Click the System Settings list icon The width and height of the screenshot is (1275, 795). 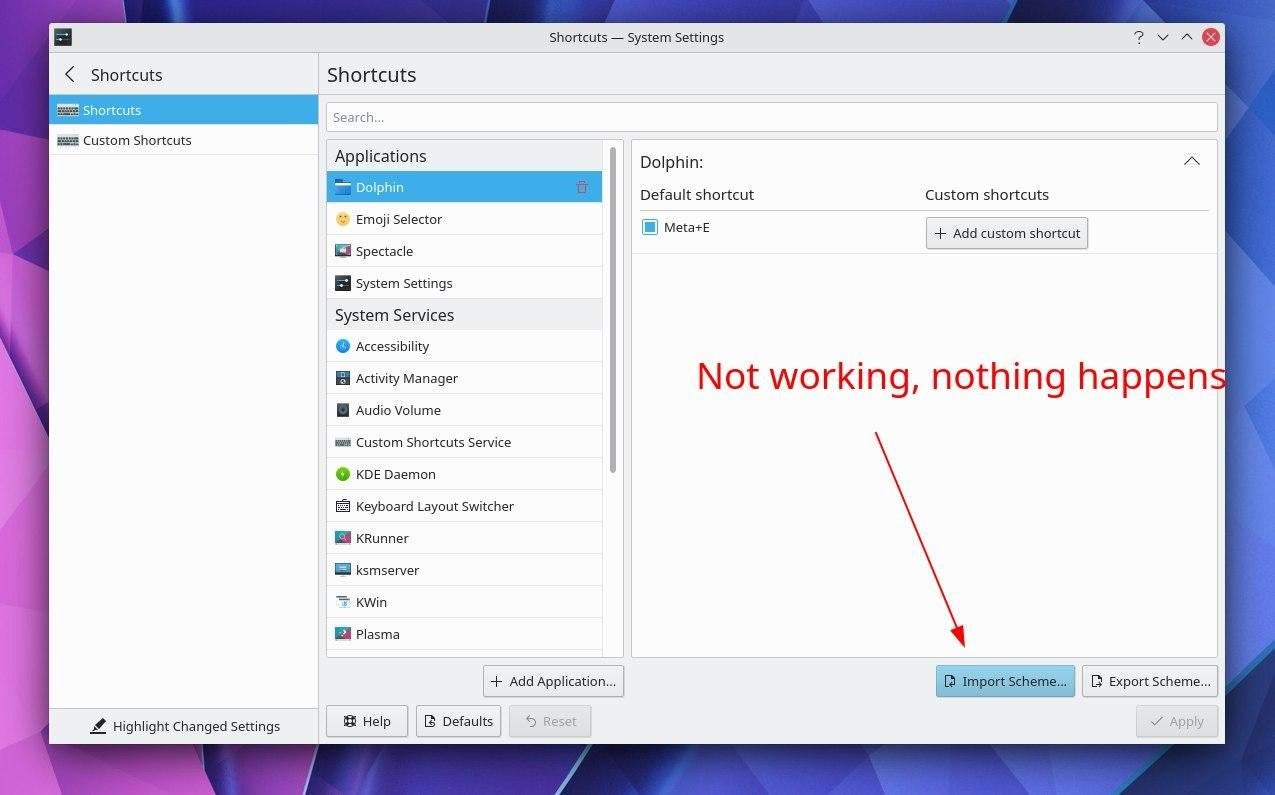(x=343, y=283)
